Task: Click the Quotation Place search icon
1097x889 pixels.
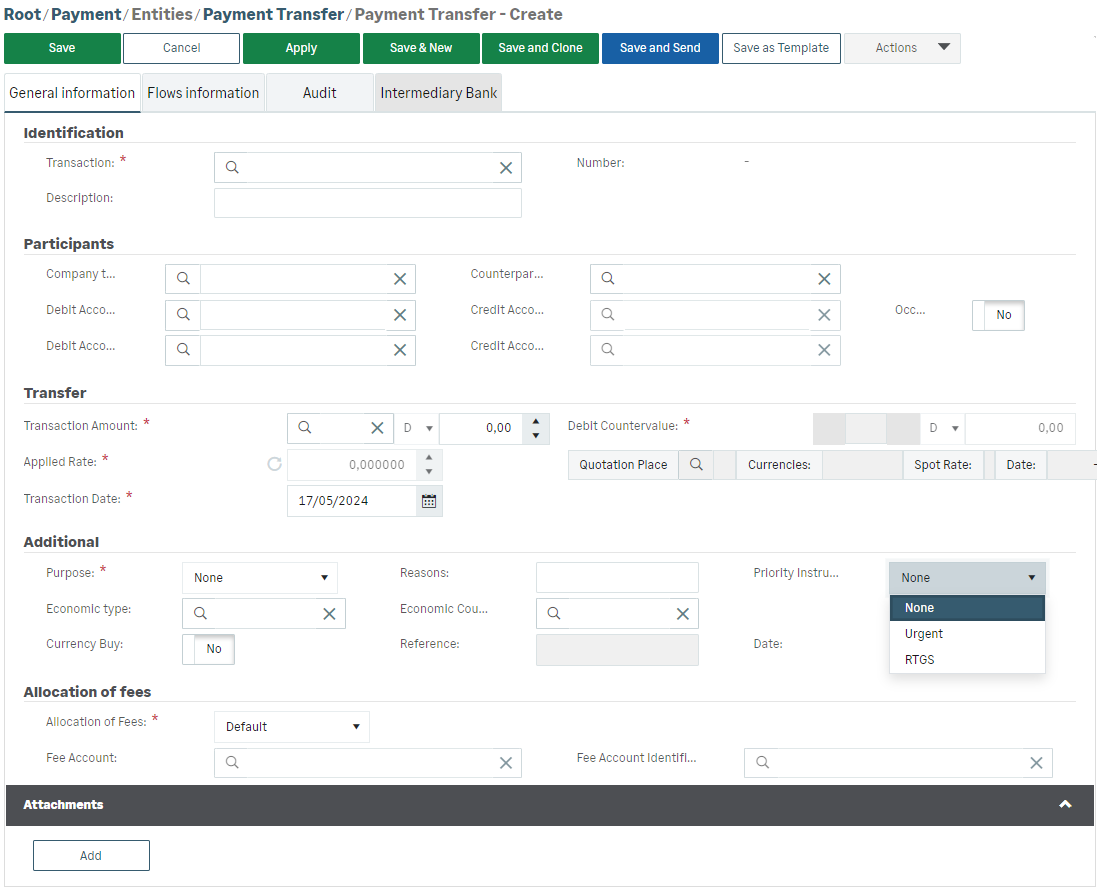Action: (x=696, y=465)
